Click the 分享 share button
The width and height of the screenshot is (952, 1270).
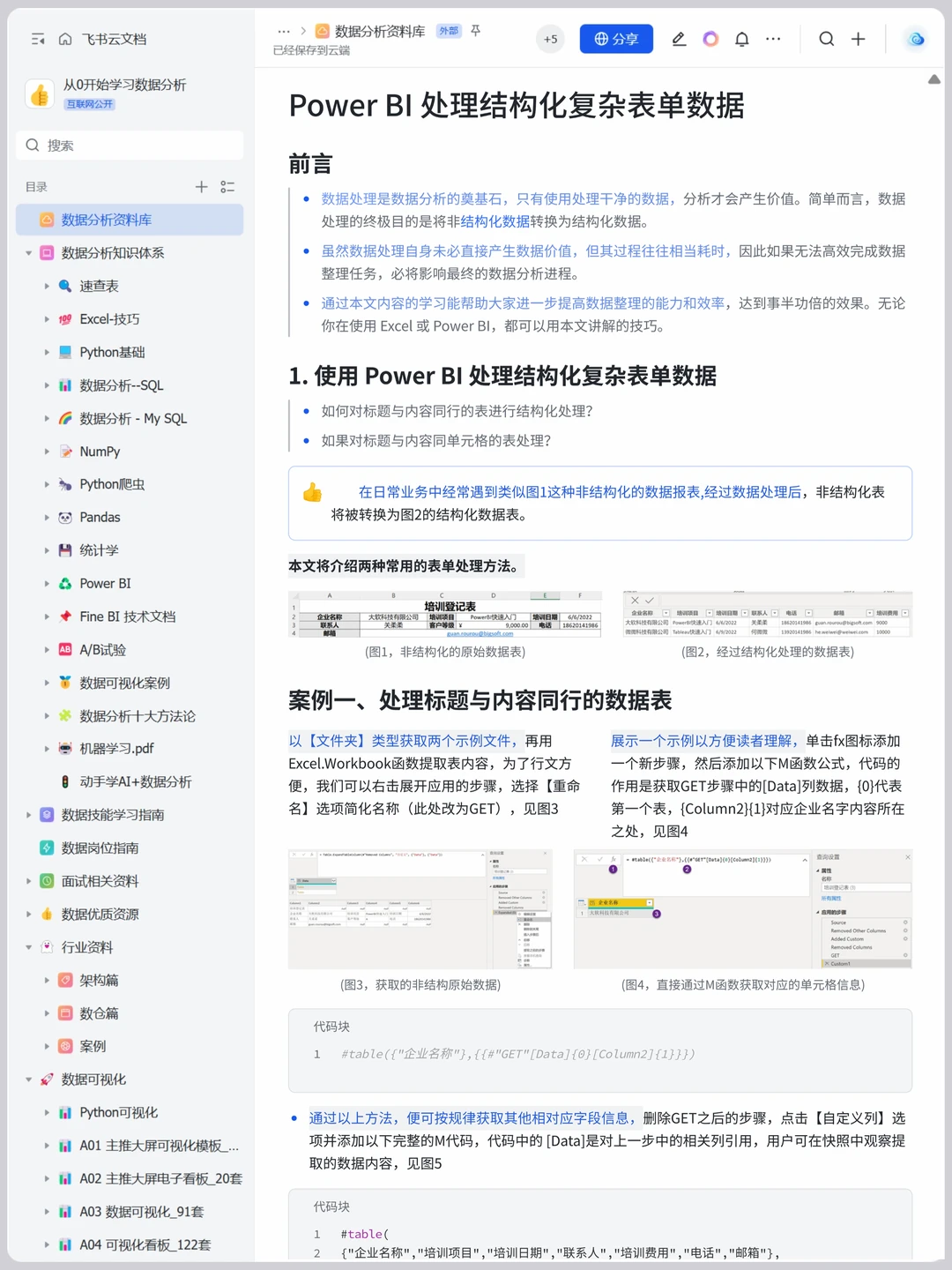tap(616, 39)
